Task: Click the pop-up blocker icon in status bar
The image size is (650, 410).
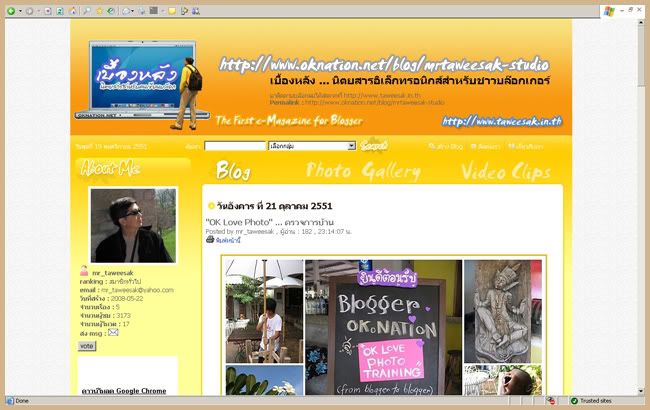Action: [x=551, y=401]
